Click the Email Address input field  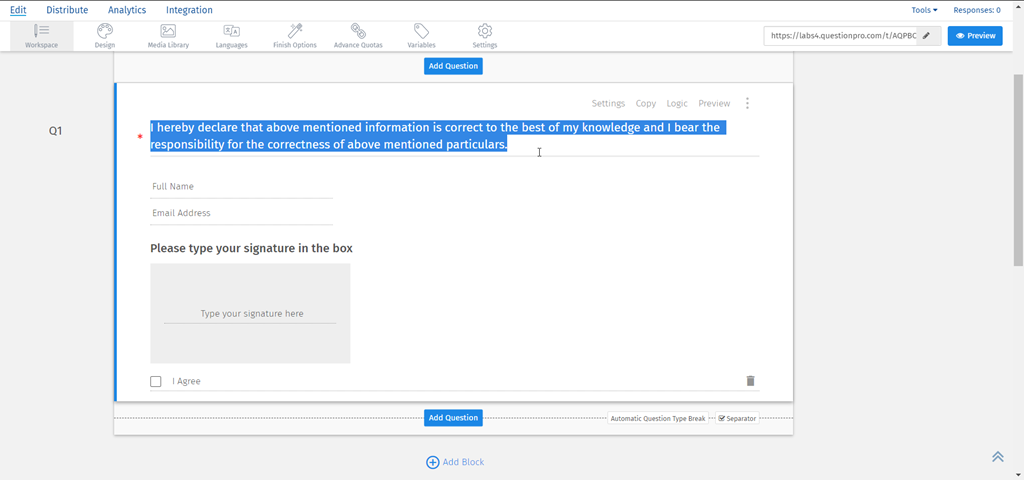[x=242, y=213]
